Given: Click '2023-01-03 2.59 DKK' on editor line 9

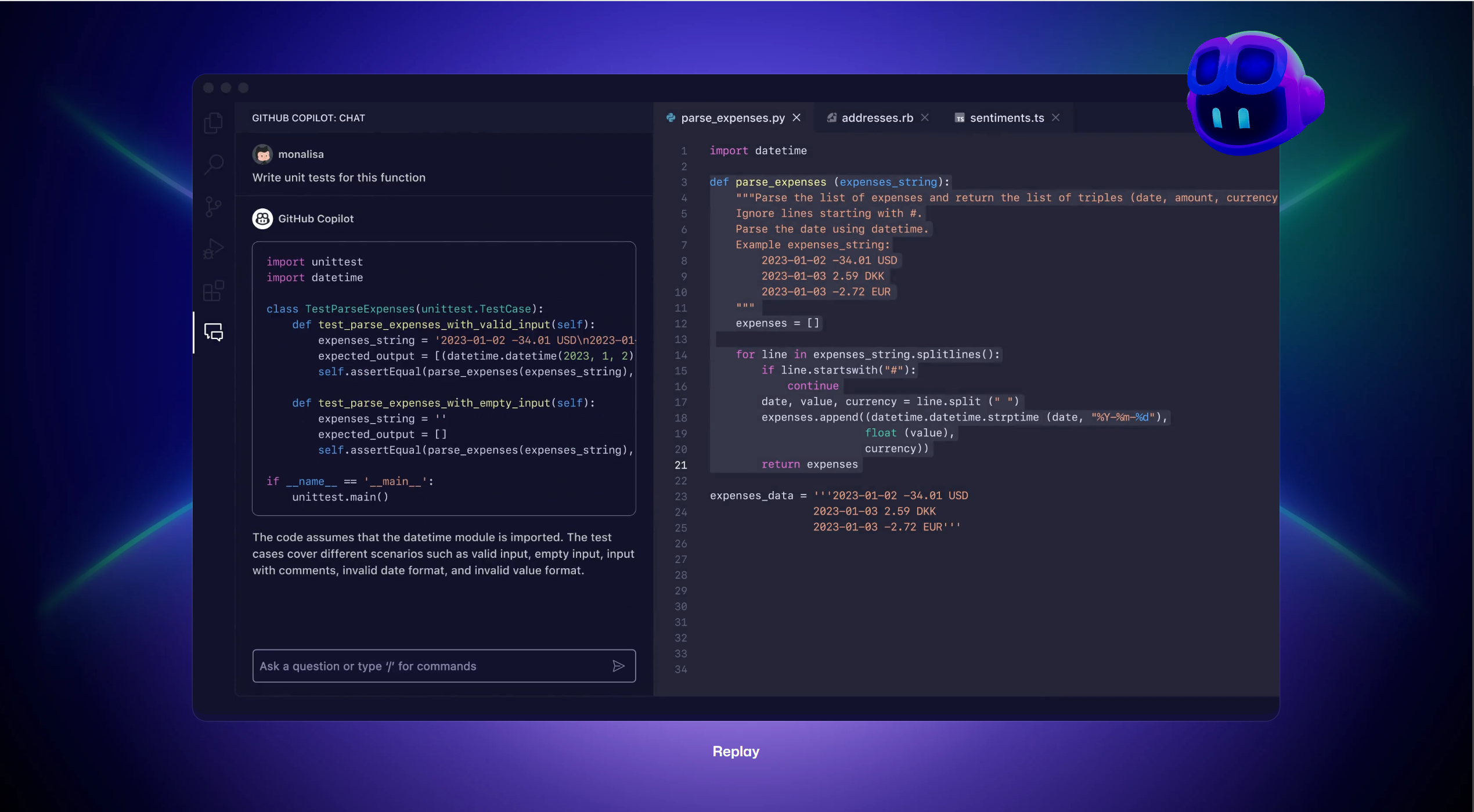Looking at the screenshot, I should click(x=823, y=276).
